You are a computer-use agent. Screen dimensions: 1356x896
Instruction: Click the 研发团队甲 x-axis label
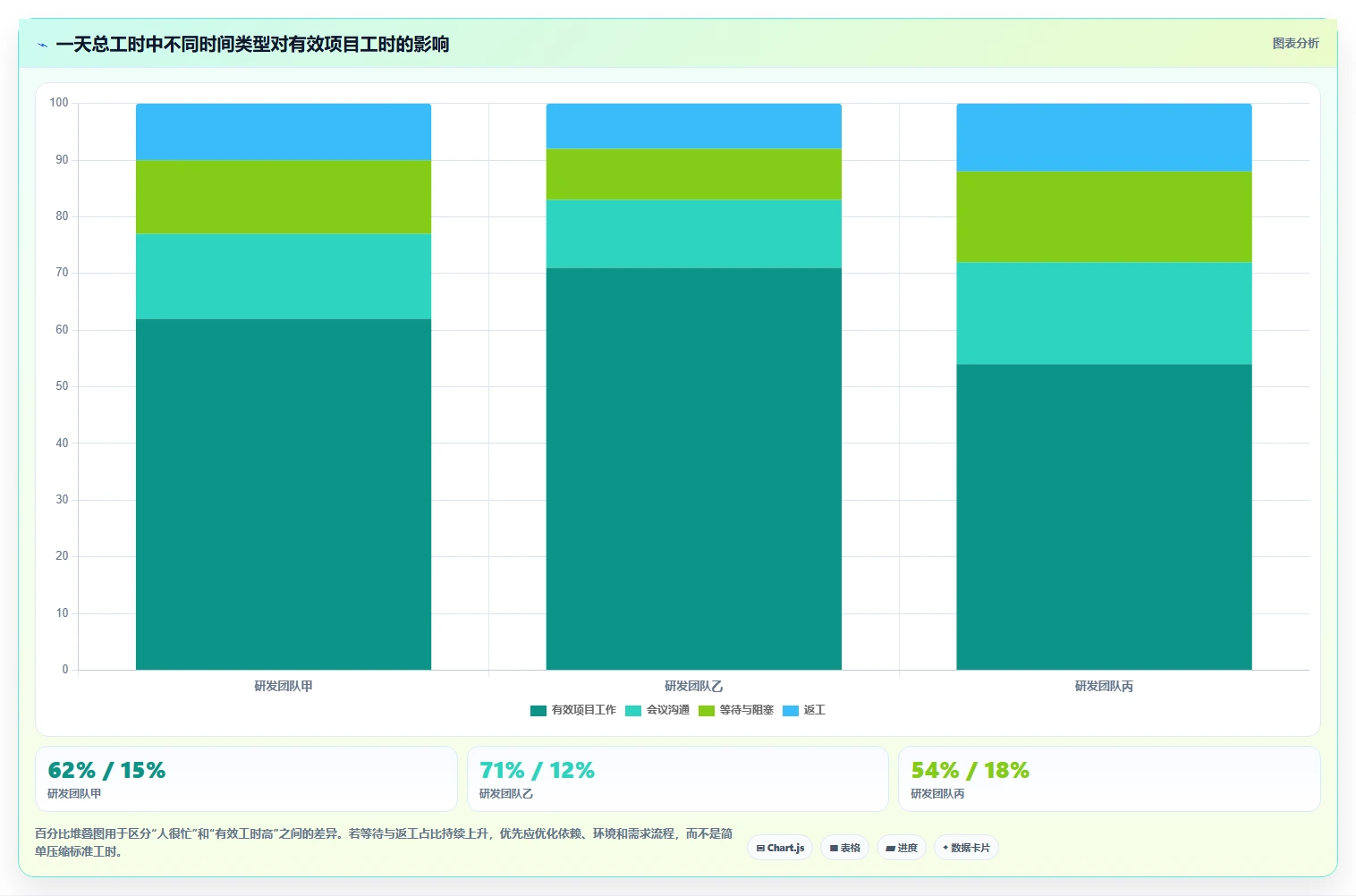[284, 687]
